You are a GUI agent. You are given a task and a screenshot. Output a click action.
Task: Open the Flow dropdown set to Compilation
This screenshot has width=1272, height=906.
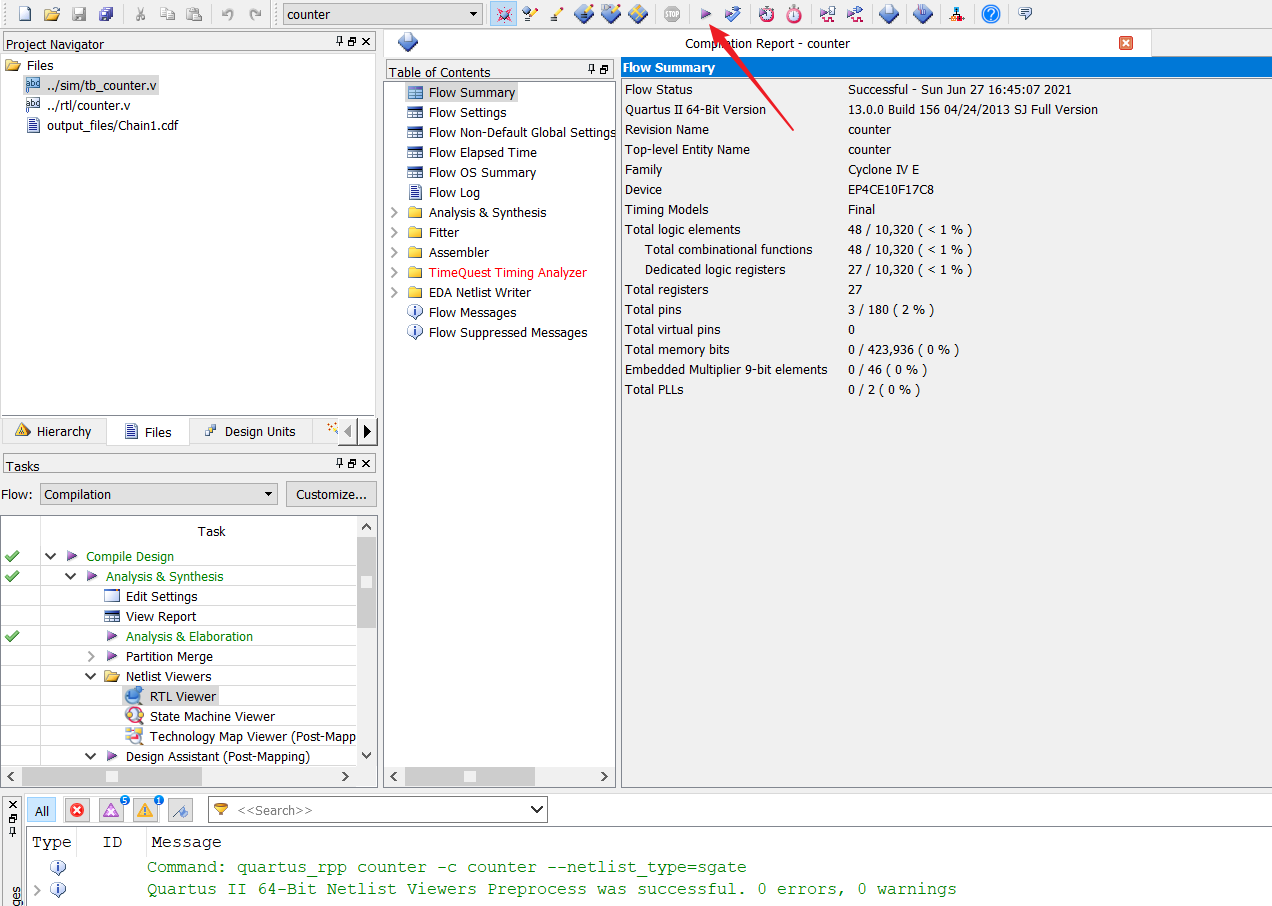[159, 494]
